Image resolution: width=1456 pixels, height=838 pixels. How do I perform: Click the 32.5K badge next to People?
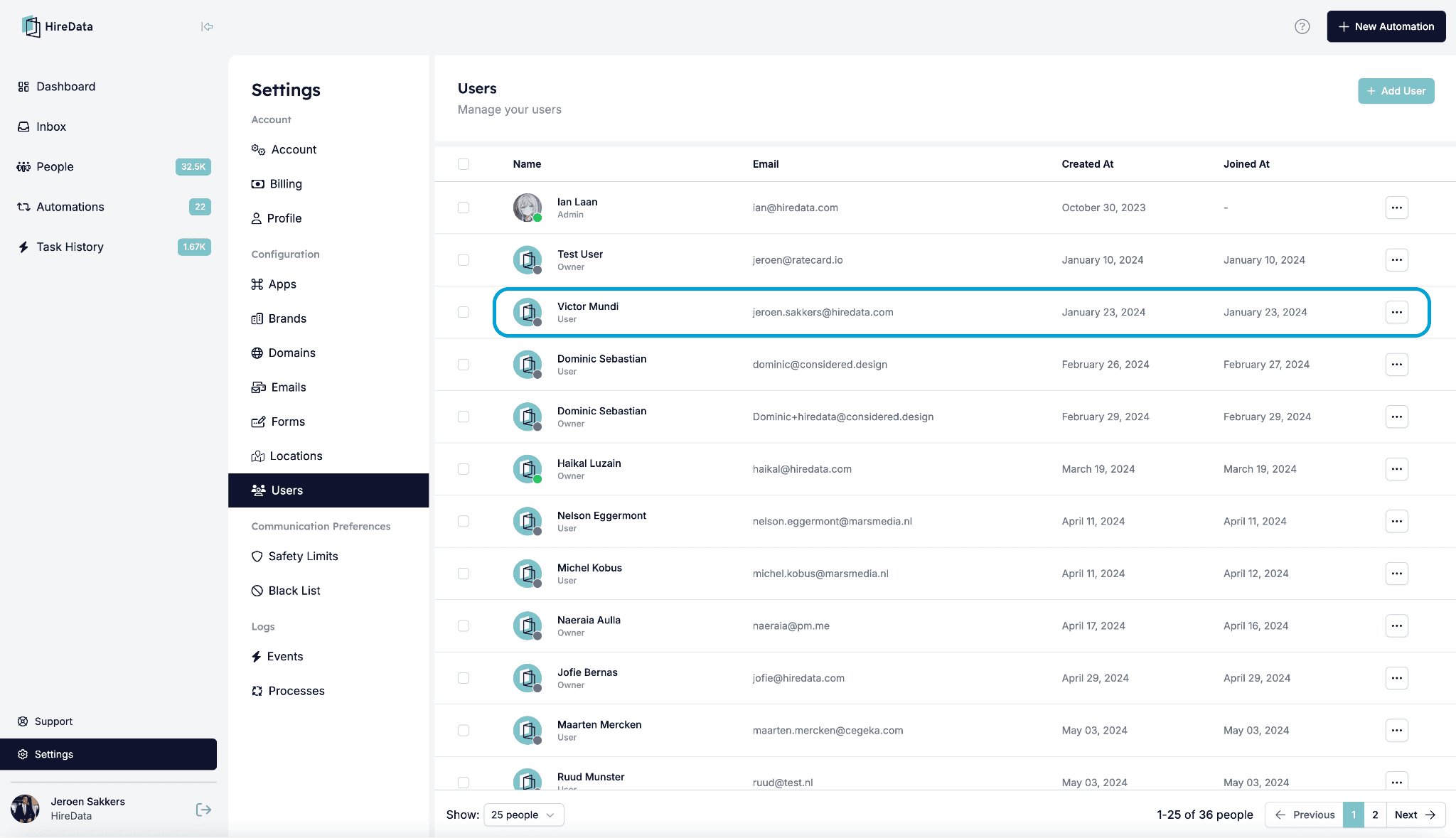coord(193,167)
